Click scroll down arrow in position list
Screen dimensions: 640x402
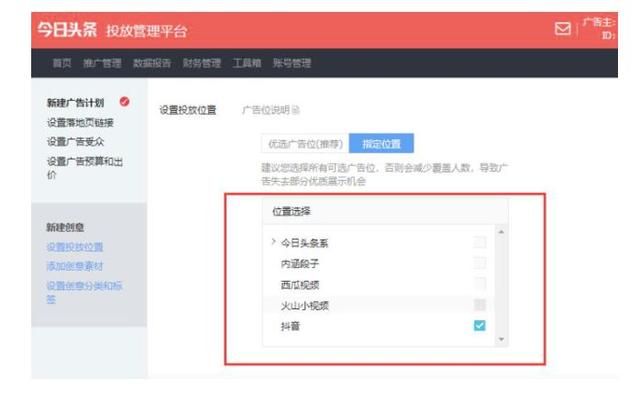pos(500,340)
